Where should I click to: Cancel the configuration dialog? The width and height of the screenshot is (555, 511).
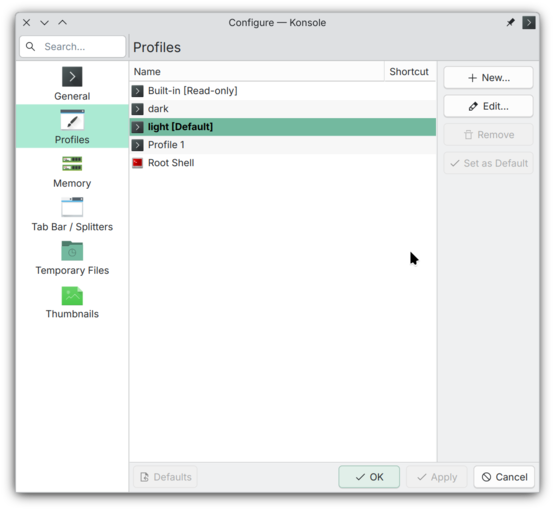(504, 477)
